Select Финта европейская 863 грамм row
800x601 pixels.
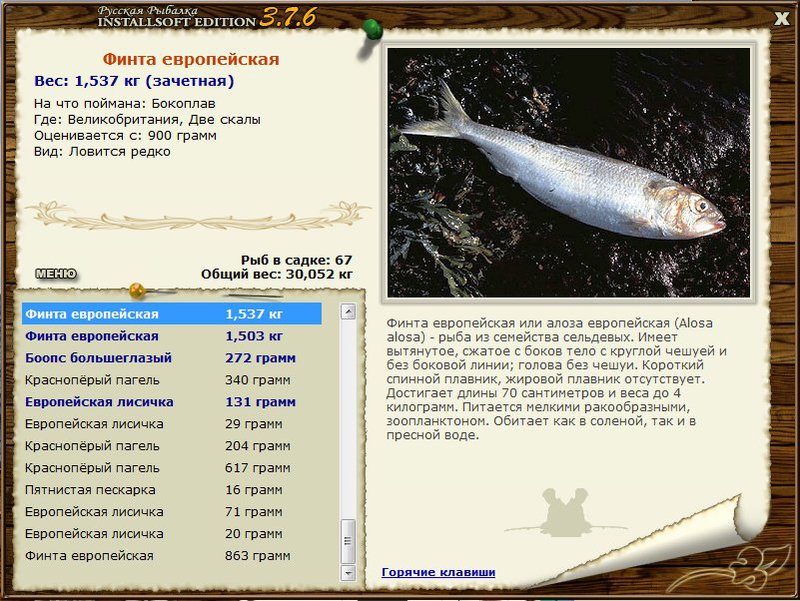point(172,555)
